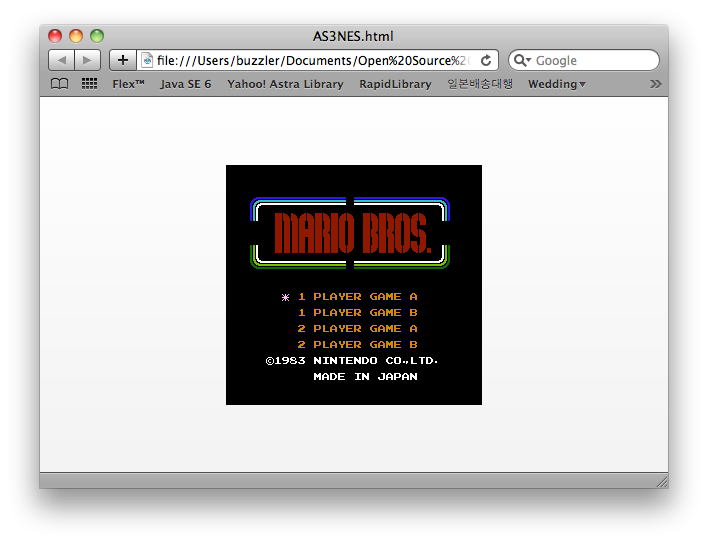This screenshot has width=708, height=543.
Task: Click the ©1983 NINTENDO CO.,LTD. text
Action: point(352,361)
